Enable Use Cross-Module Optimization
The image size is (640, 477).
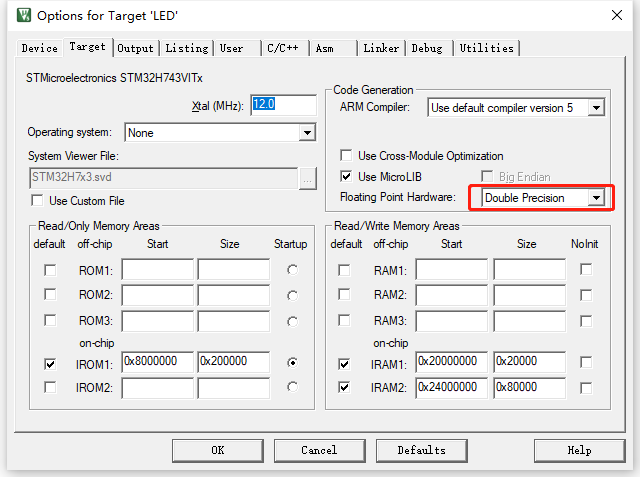346,155
